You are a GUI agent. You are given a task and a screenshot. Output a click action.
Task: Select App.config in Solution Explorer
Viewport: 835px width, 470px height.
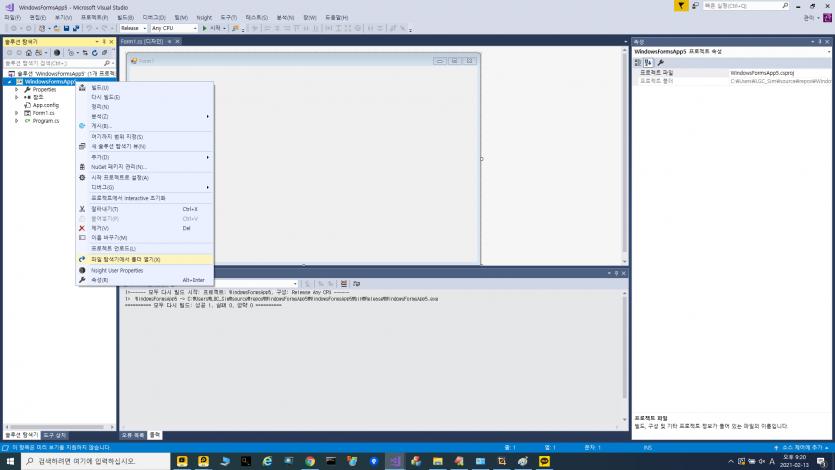pyautogui.click(x=45, y=105)
